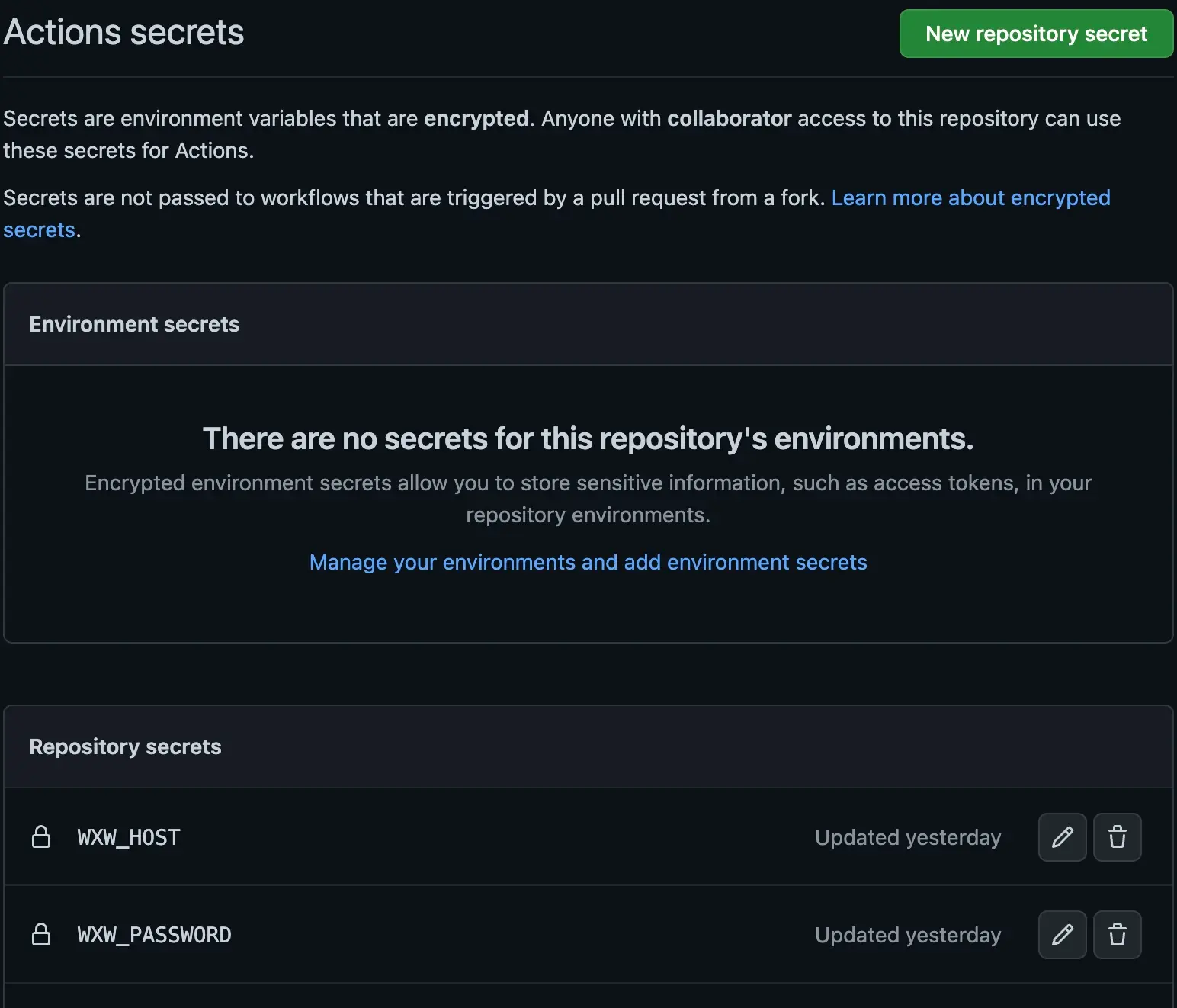Click the 'There are no secrets' heading

point(588,438)
